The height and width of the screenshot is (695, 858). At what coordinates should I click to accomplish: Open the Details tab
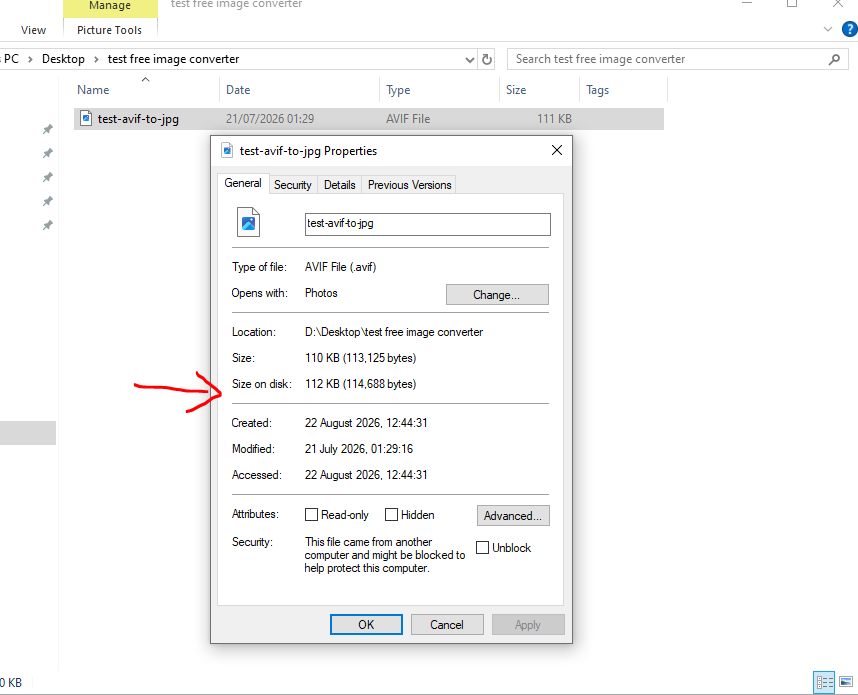(339, 185)
